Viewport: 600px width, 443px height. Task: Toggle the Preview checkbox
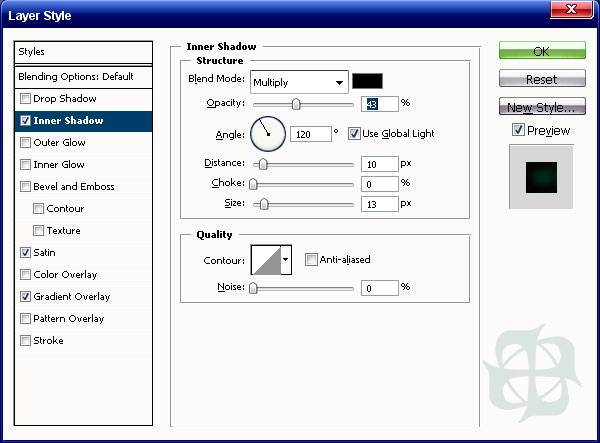(x=518, y=130)
